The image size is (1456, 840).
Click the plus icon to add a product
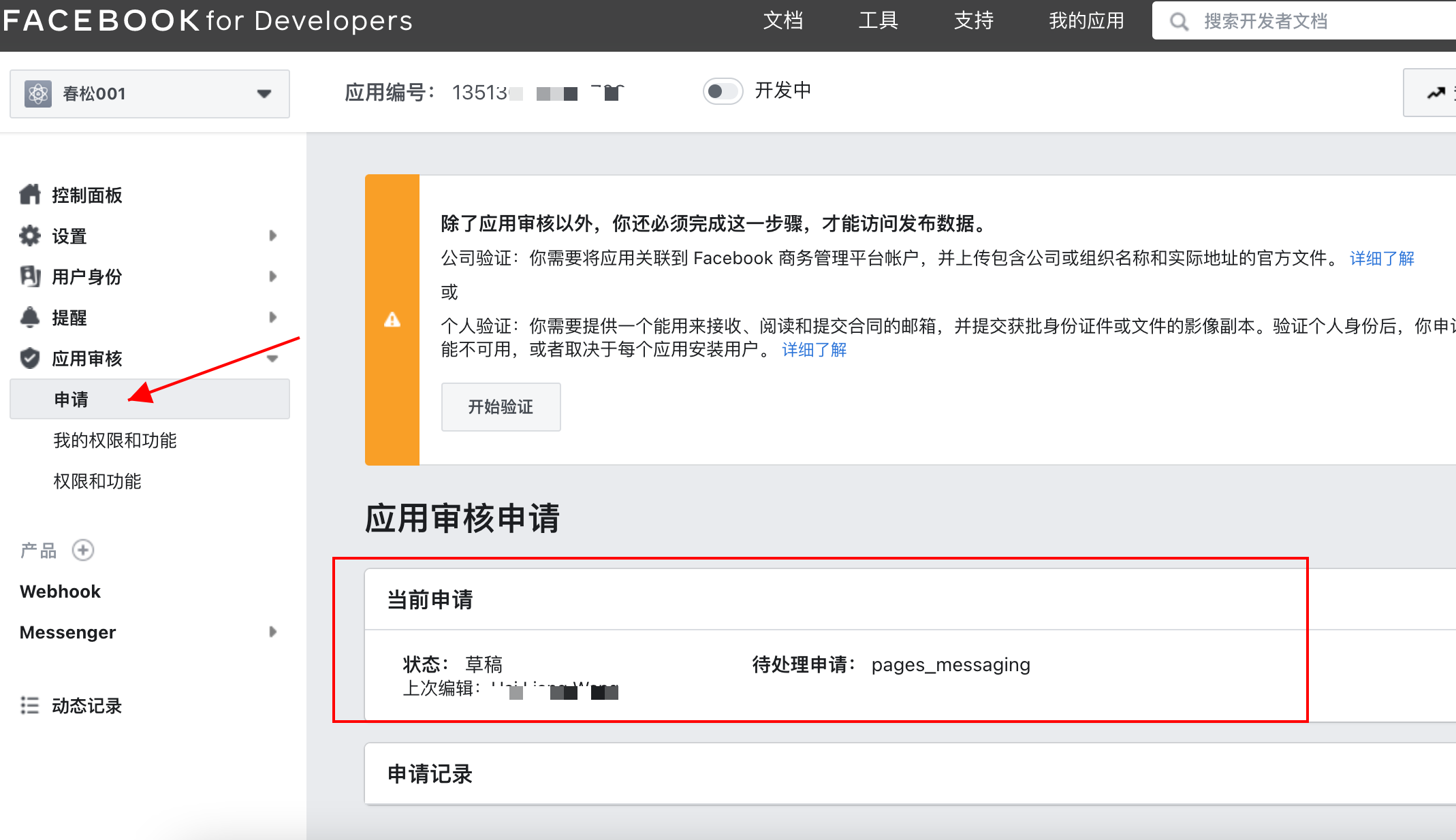coord(83,550)
